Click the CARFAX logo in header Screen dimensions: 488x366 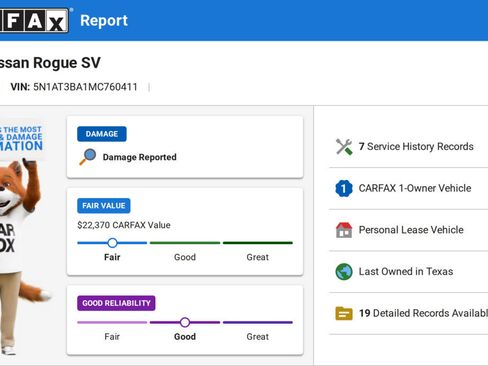(x=34, y=20)
